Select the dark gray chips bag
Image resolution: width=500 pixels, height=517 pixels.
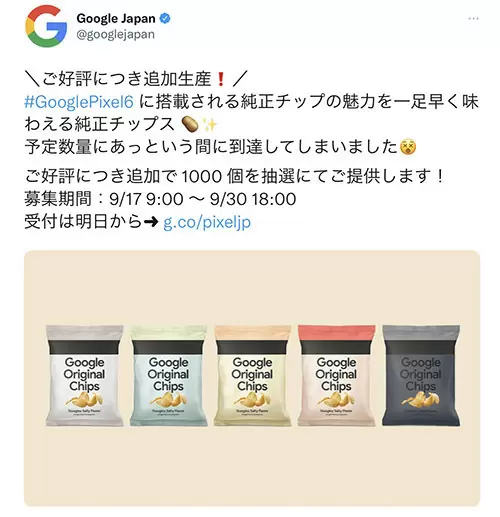tap(421, 376)
